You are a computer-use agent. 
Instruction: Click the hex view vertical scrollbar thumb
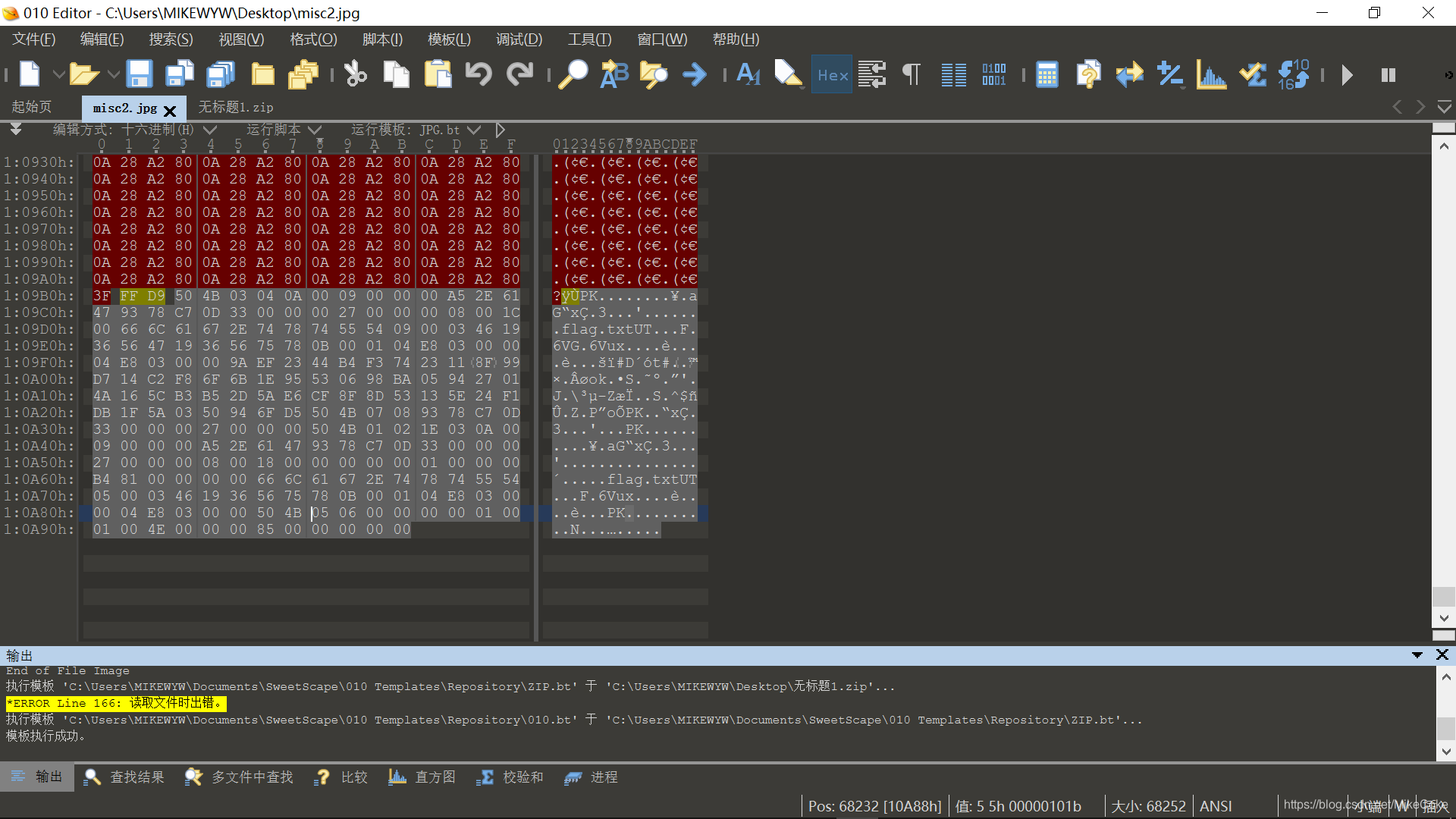tap(1444, 596)
